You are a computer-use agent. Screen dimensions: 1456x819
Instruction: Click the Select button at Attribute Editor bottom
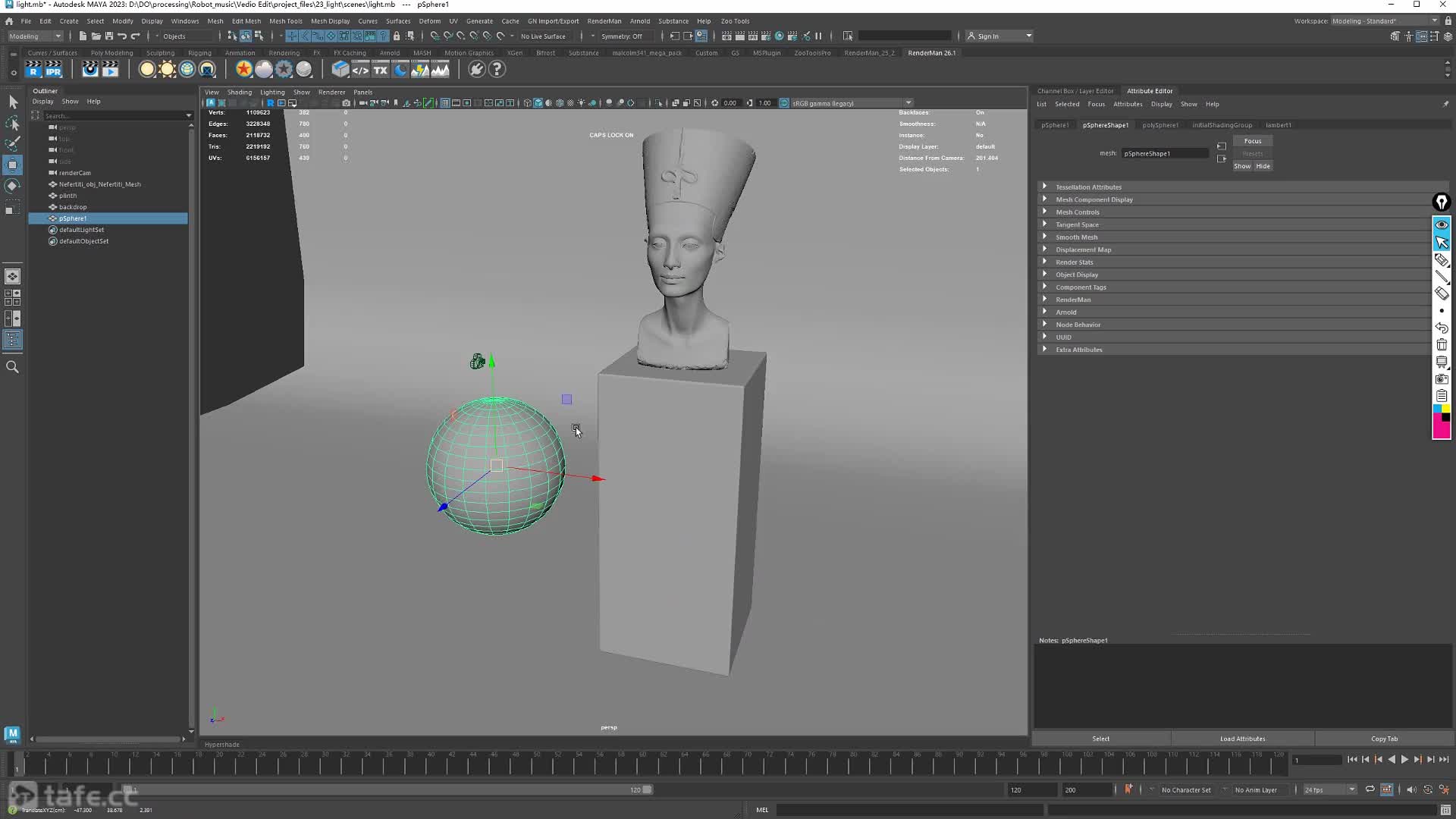(1100, 739)
